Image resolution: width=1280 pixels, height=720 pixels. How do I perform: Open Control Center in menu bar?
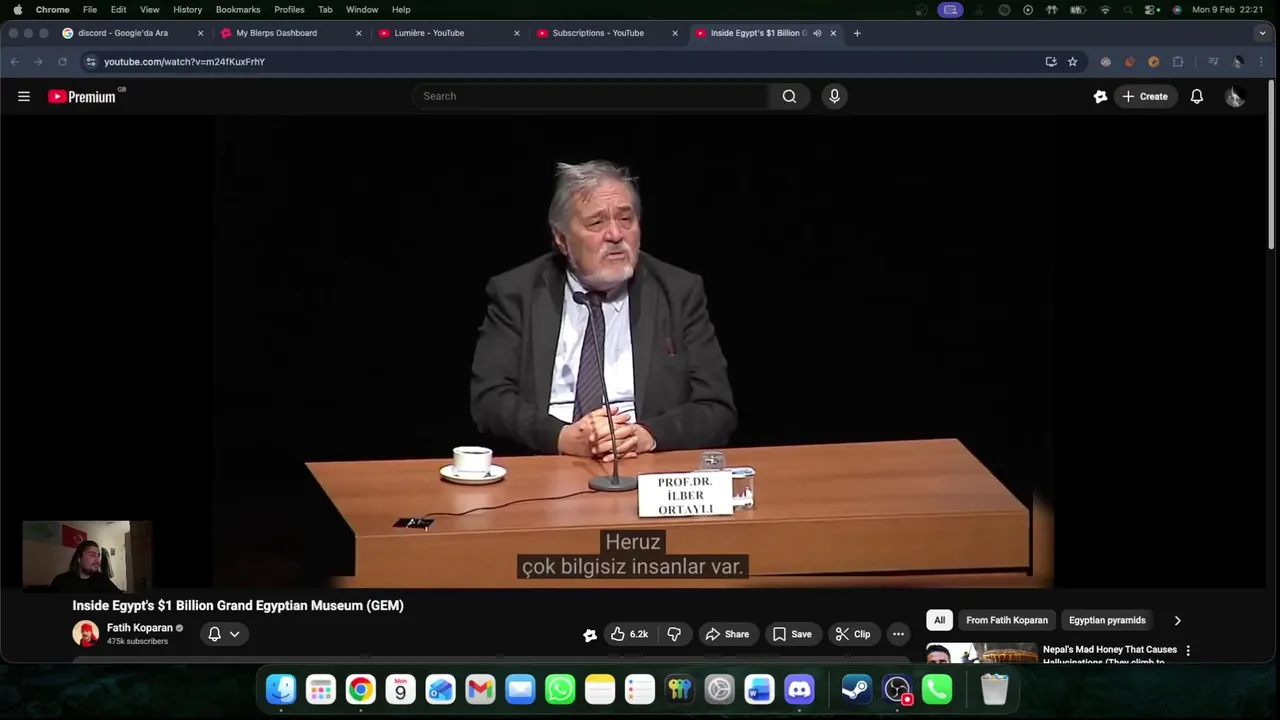1152,9
